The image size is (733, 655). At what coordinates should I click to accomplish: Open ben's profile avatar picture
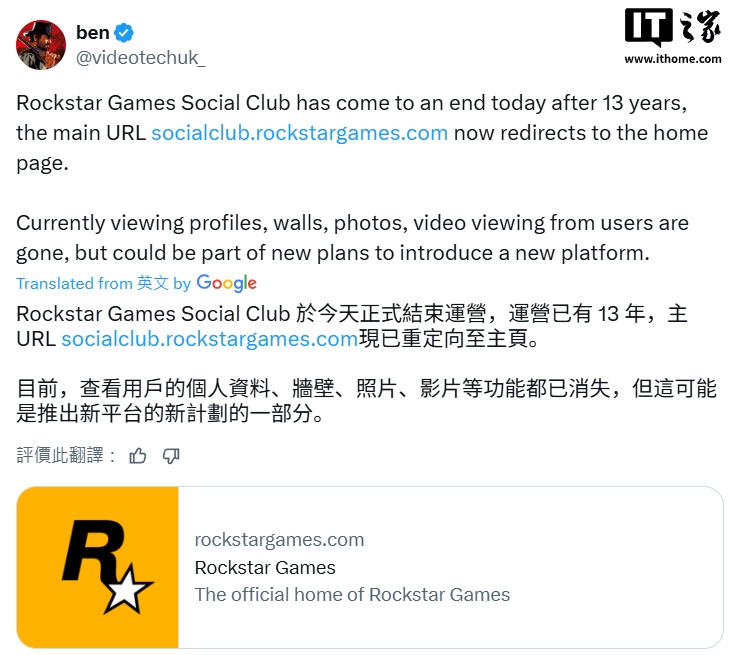(x=41, y=45)
